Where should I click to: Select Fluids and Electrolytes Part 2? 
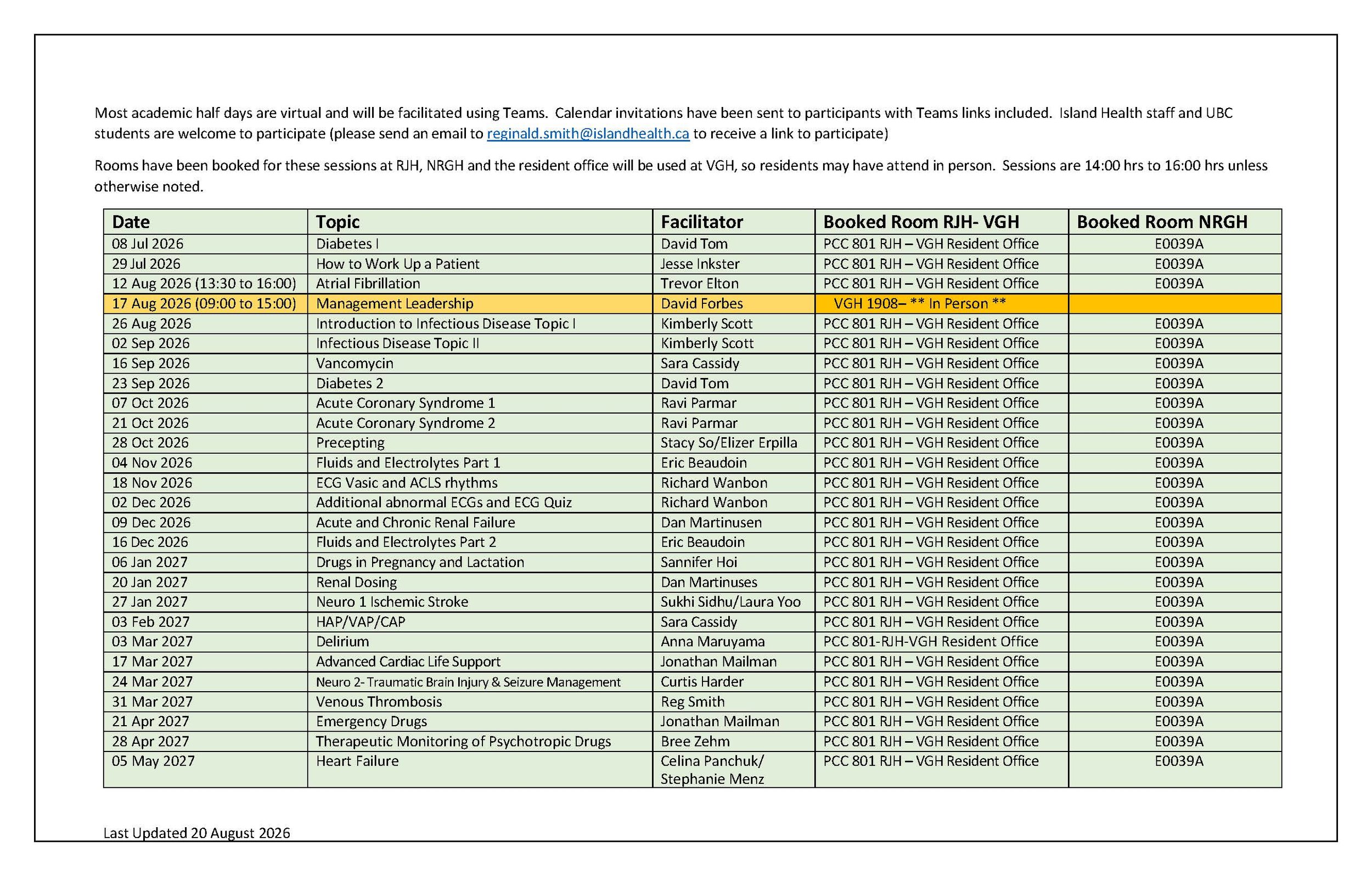480,542
